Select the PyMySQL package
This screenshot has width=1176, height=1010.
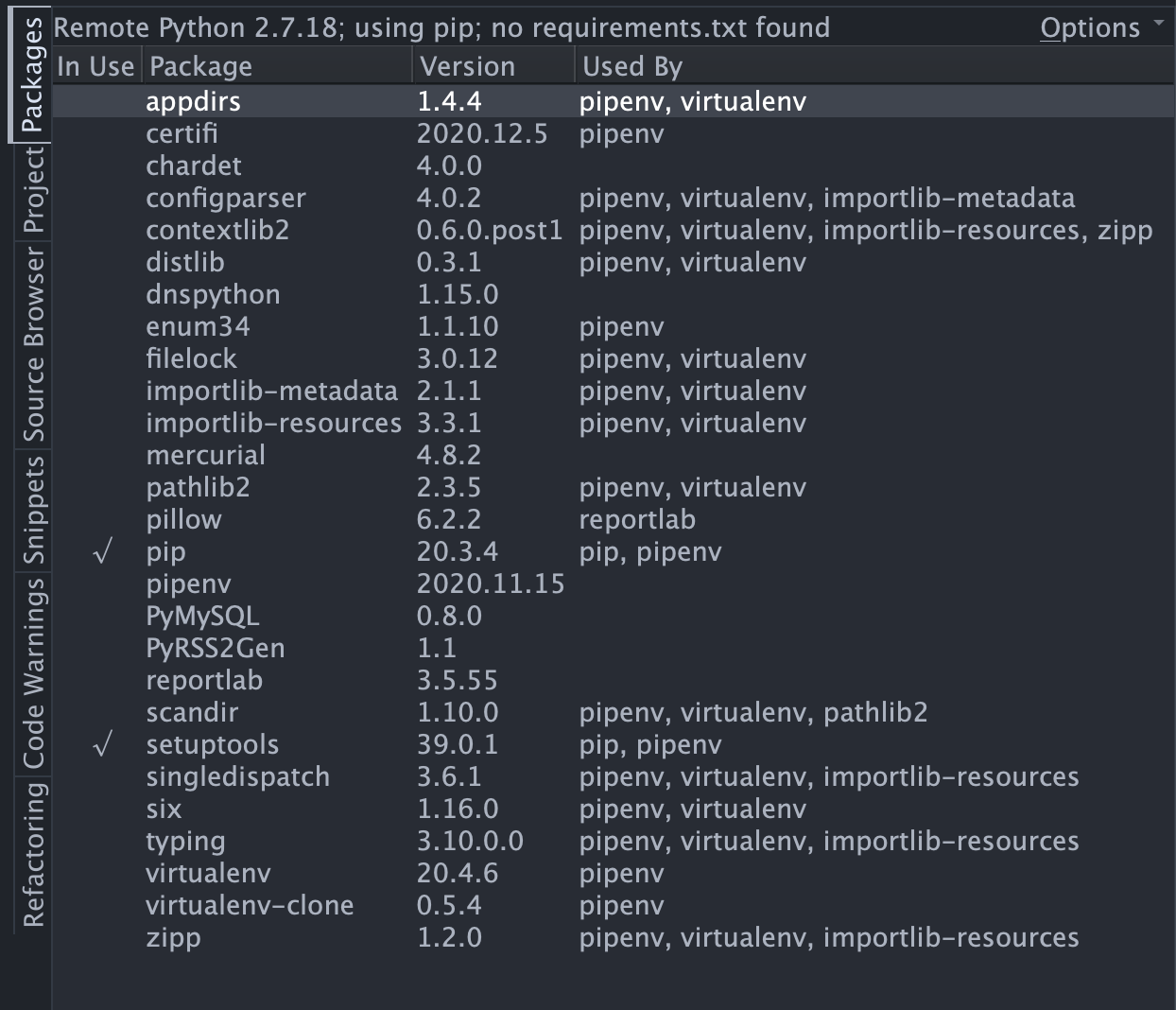pos(202,616)
